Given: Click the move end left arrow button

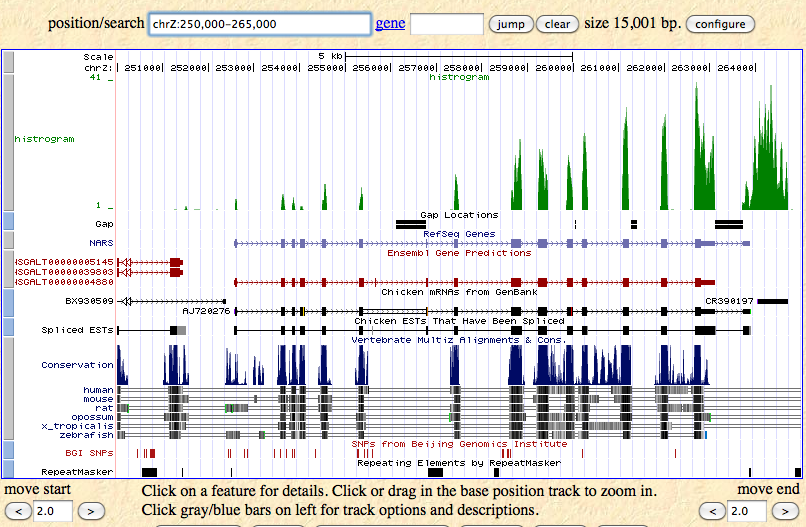Looking at the screenshot, I should coord(716,511).
